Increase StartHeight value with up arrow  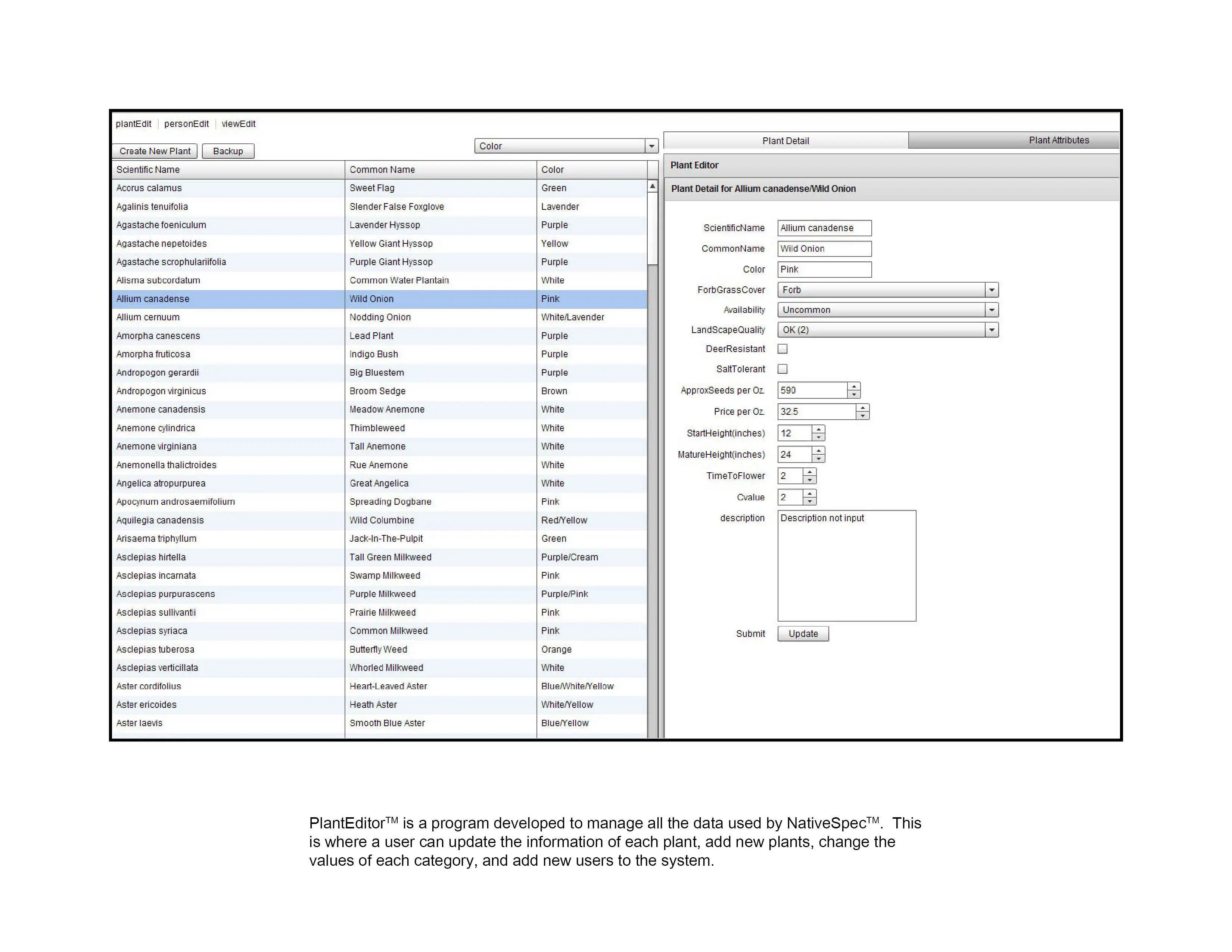coord(818,429)
